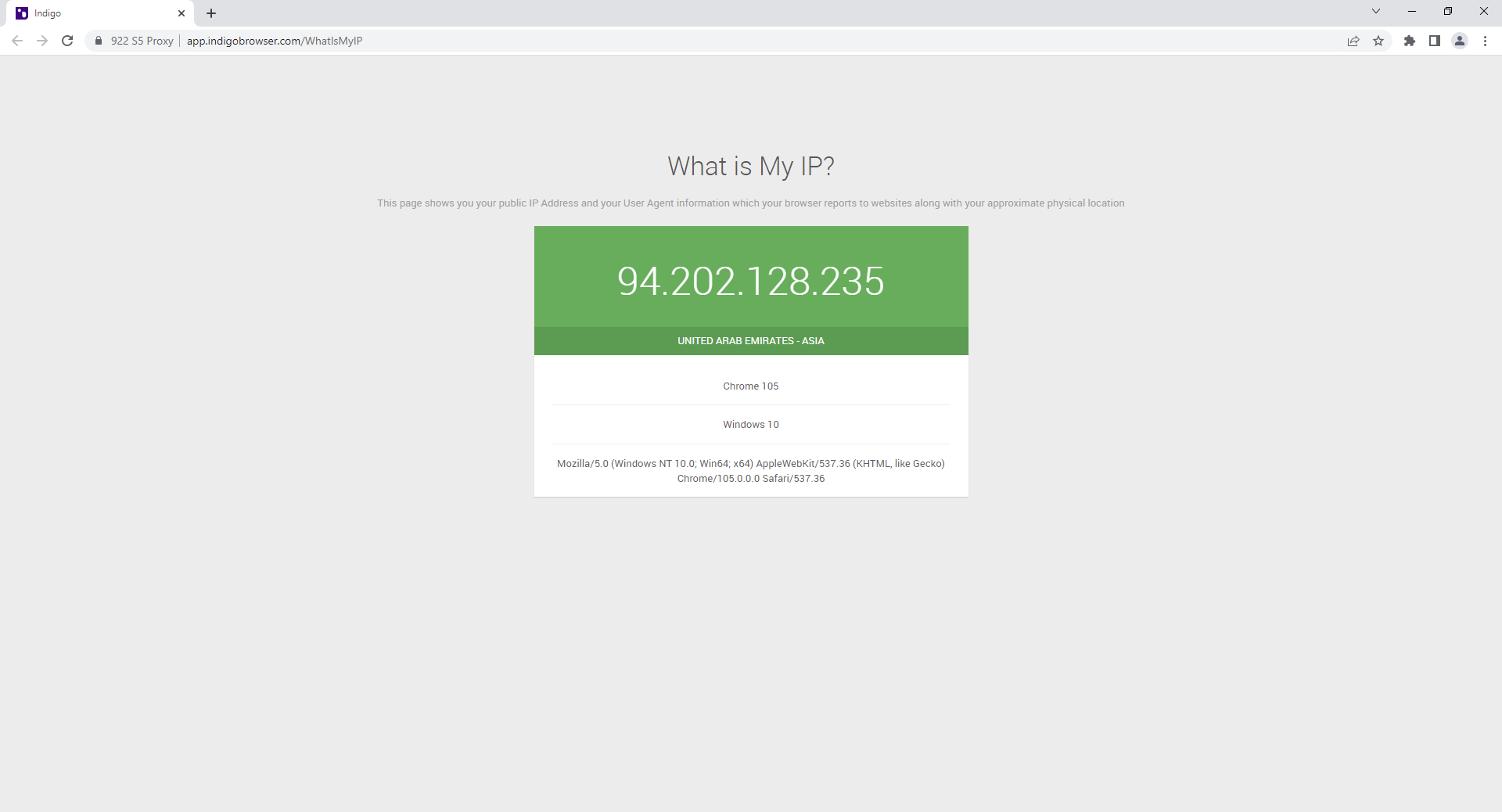Close the Indigo tab
Image resolution: width=1502 pixels, height=812 pixels.
(x=181, y=13)
